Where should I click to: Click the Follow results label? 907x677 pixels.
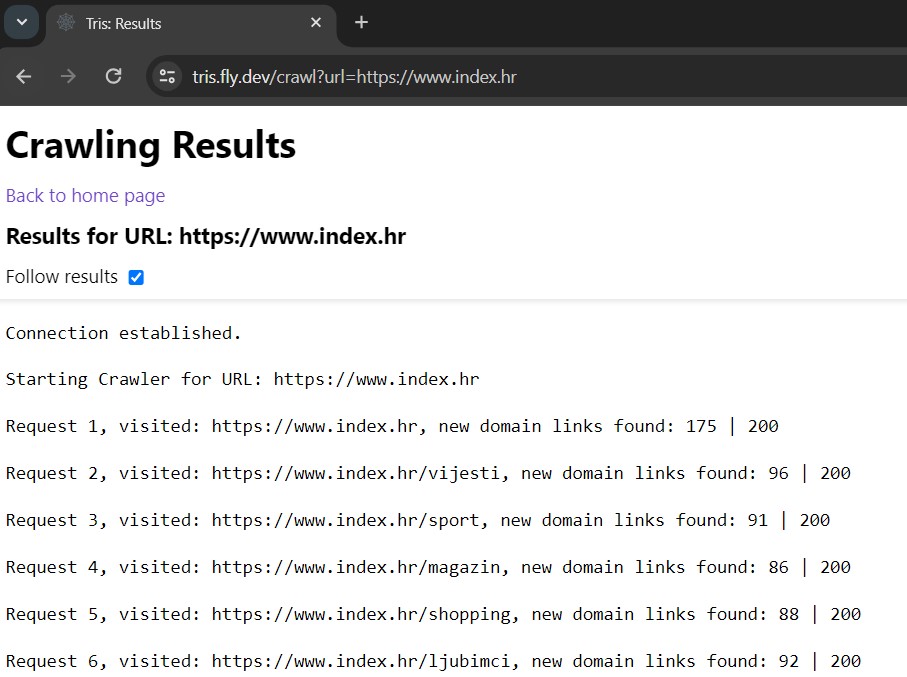[x=62, y=277]
